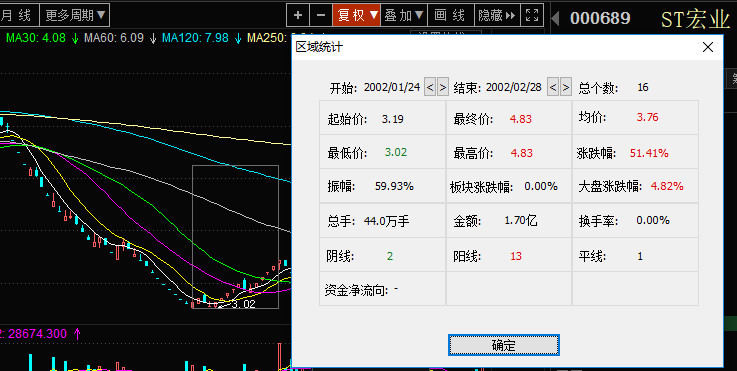Step start date back with < arrow
737x371 pixels.
point(430,87)
